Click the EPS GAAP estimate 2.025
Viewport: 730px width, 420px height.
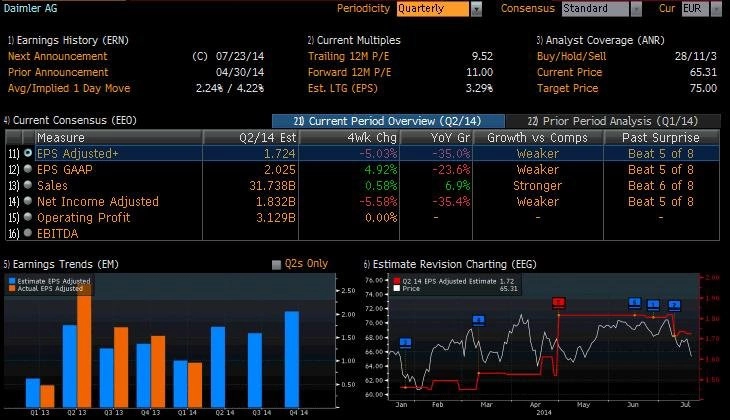point(279,169)
